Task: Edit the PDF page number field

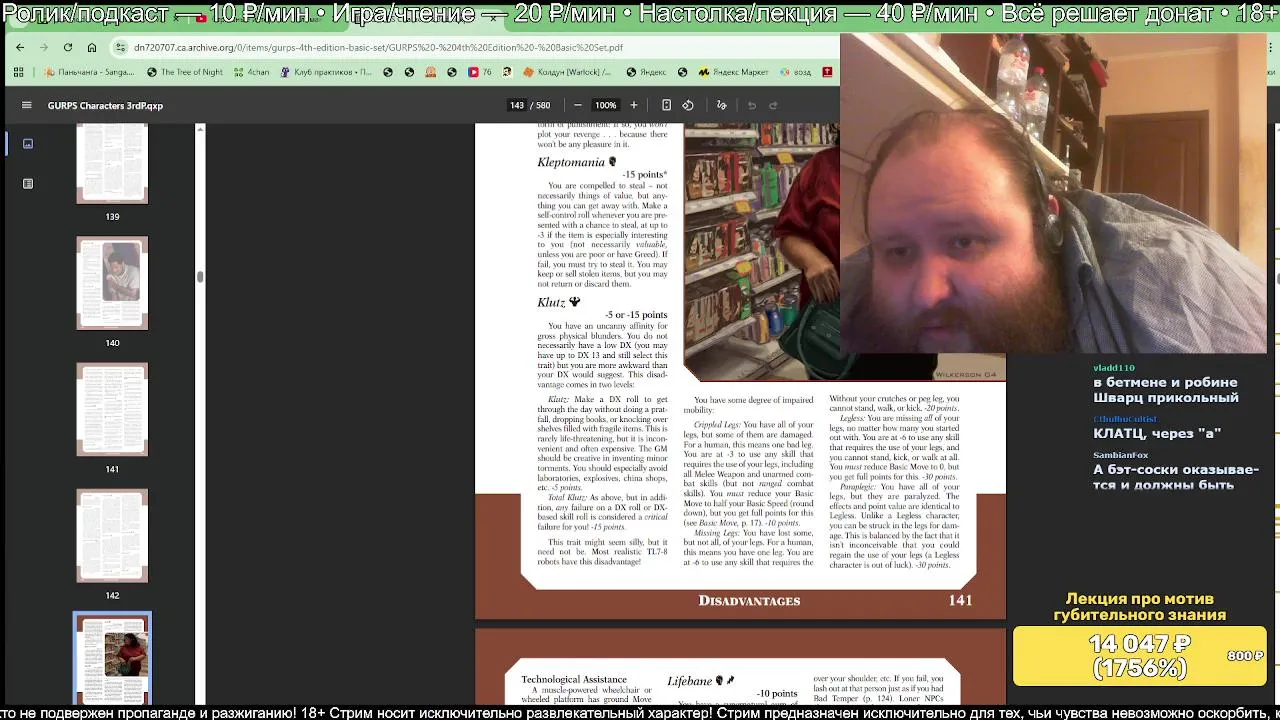Action: pos(517,105)
